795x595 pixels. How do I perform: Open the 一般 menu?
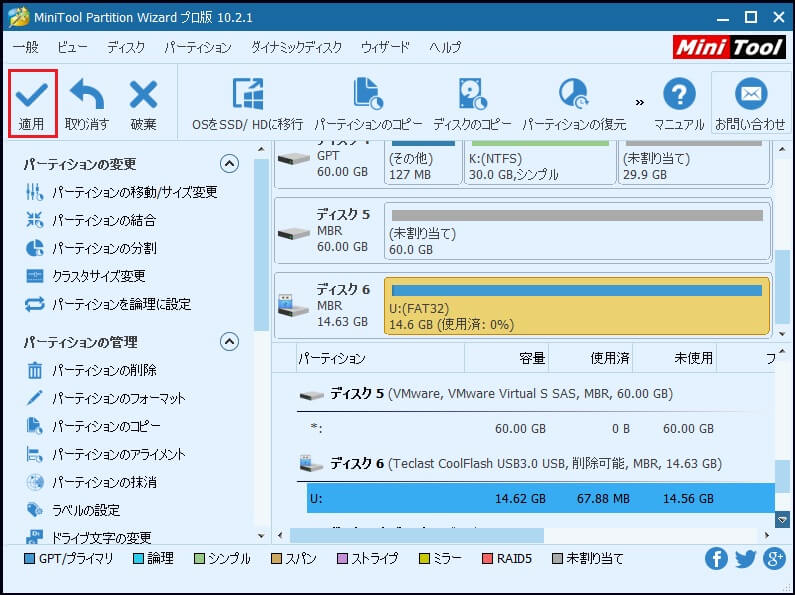(x=25, y=47)
